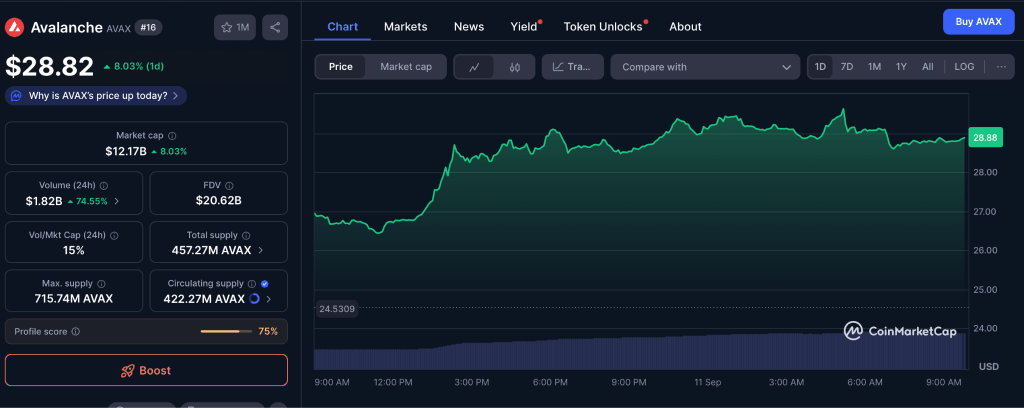Image resolution: width=1024 pixels, height=408 pixels.
Task: Open the News tab
Action: [469, 27]
